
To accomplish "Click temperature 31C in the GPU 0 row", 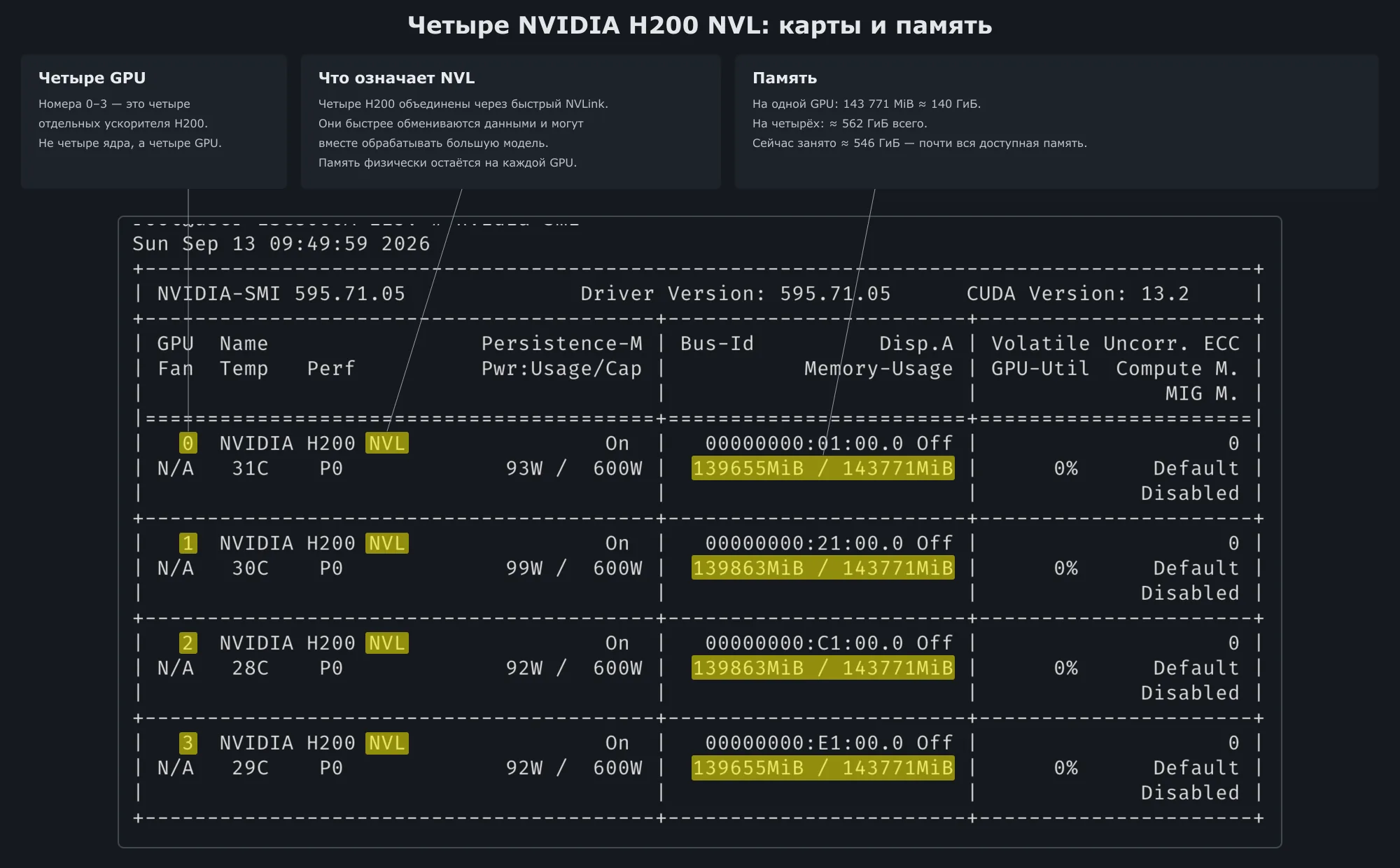I will tap(251, 468).
